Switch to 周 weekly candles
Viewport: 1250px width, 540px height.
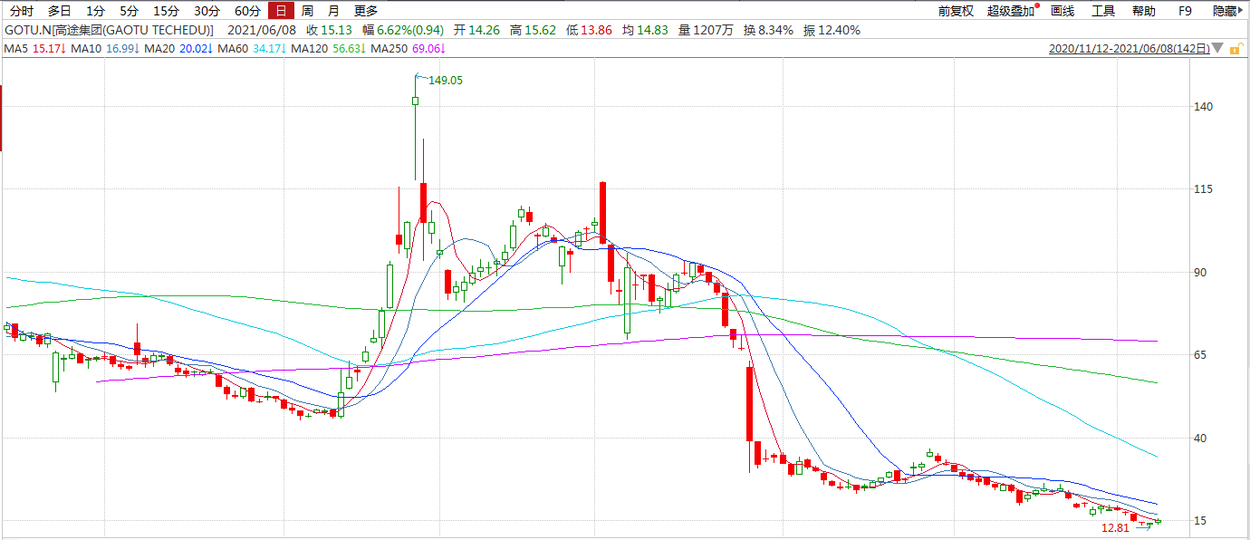(307, 11)
